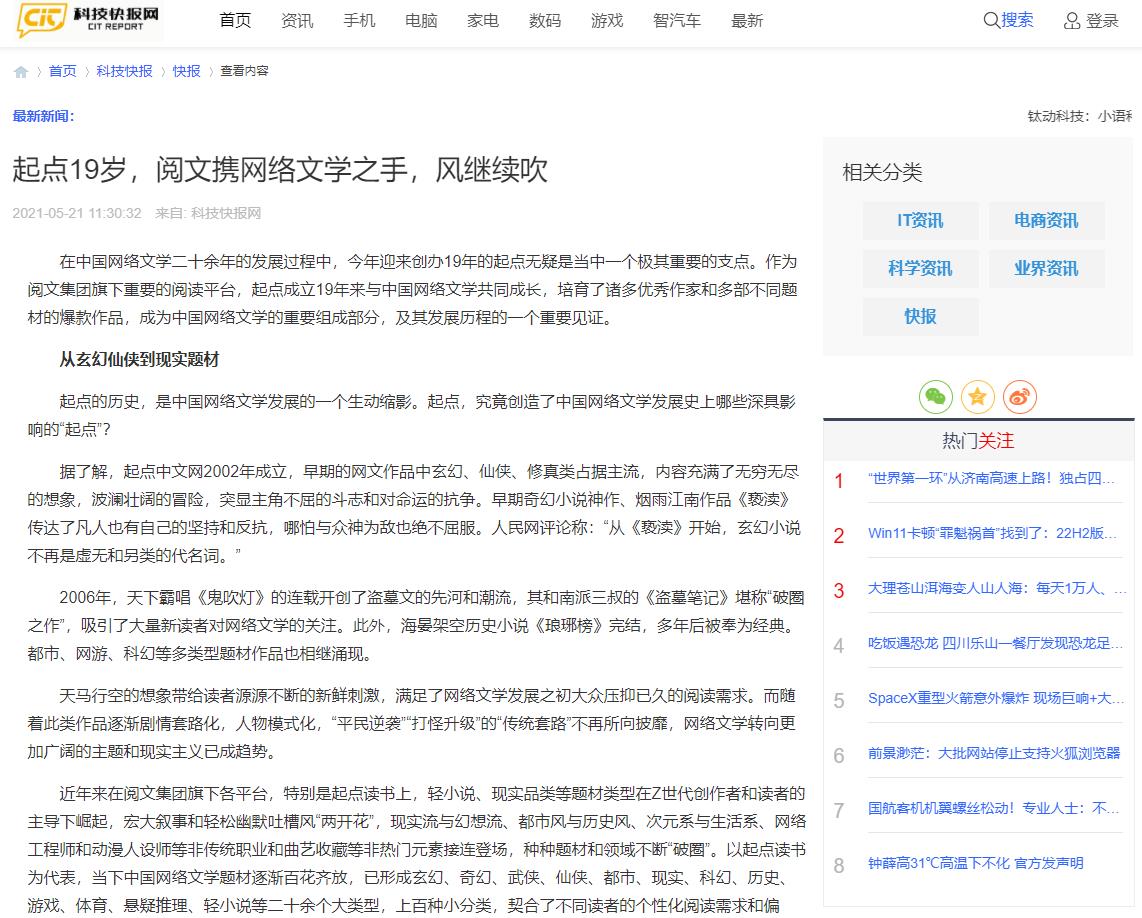The width and height of the screenshot is (1142, 918).
Task: Click the star favorites icon
Action: point(977,397)
